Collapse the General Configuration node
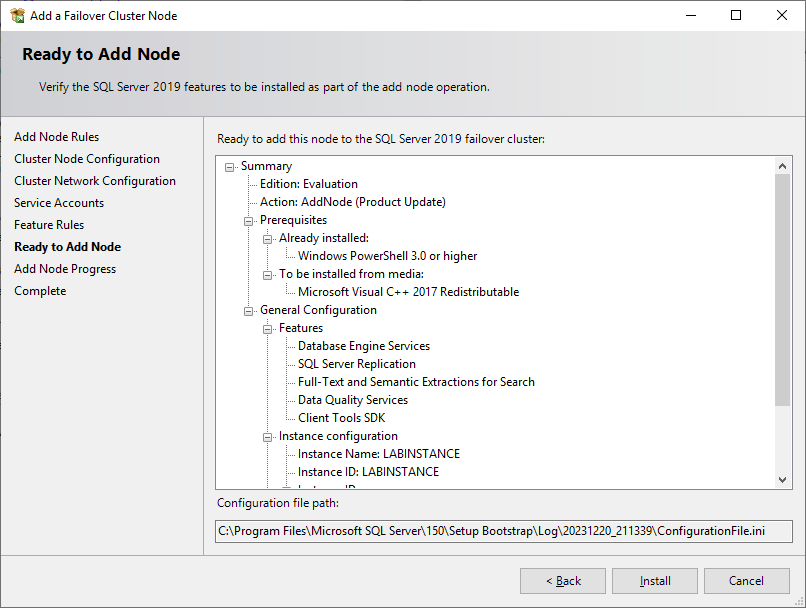Image resolution: width=806 pixels, height=608 pixels. point(248,311)
